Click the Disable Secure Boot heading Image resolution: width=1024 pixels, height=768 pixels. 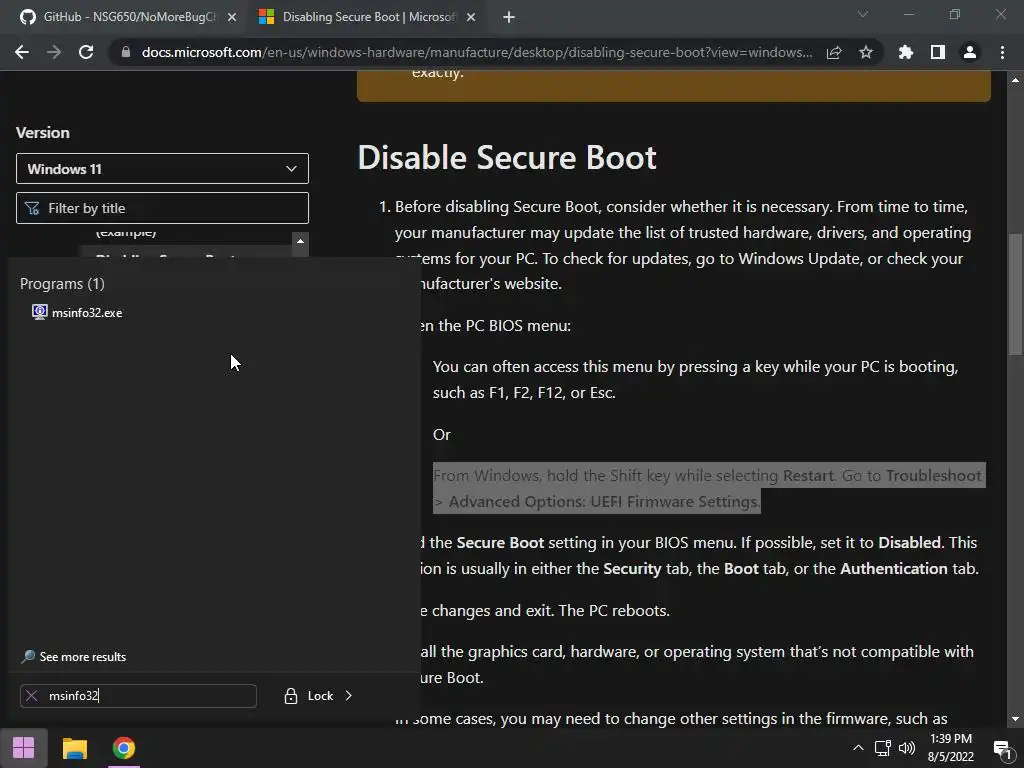[x=507, y=157]
